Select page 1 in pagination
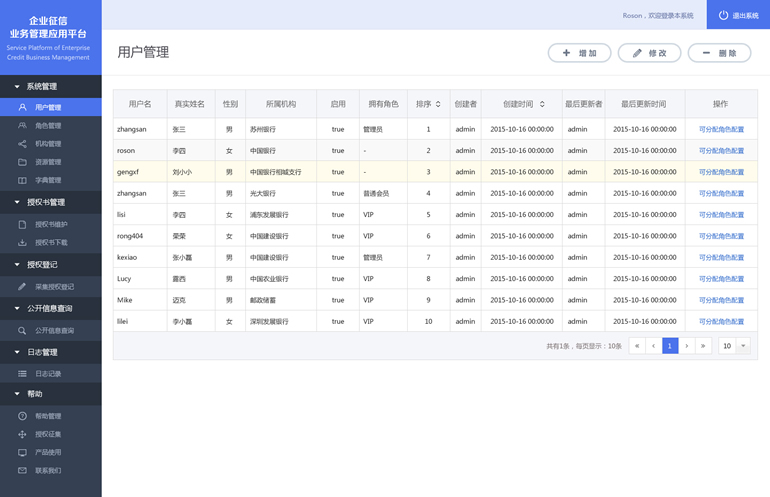Image resolution: width=770 pixels, height=497 pixels. (670, 346)
